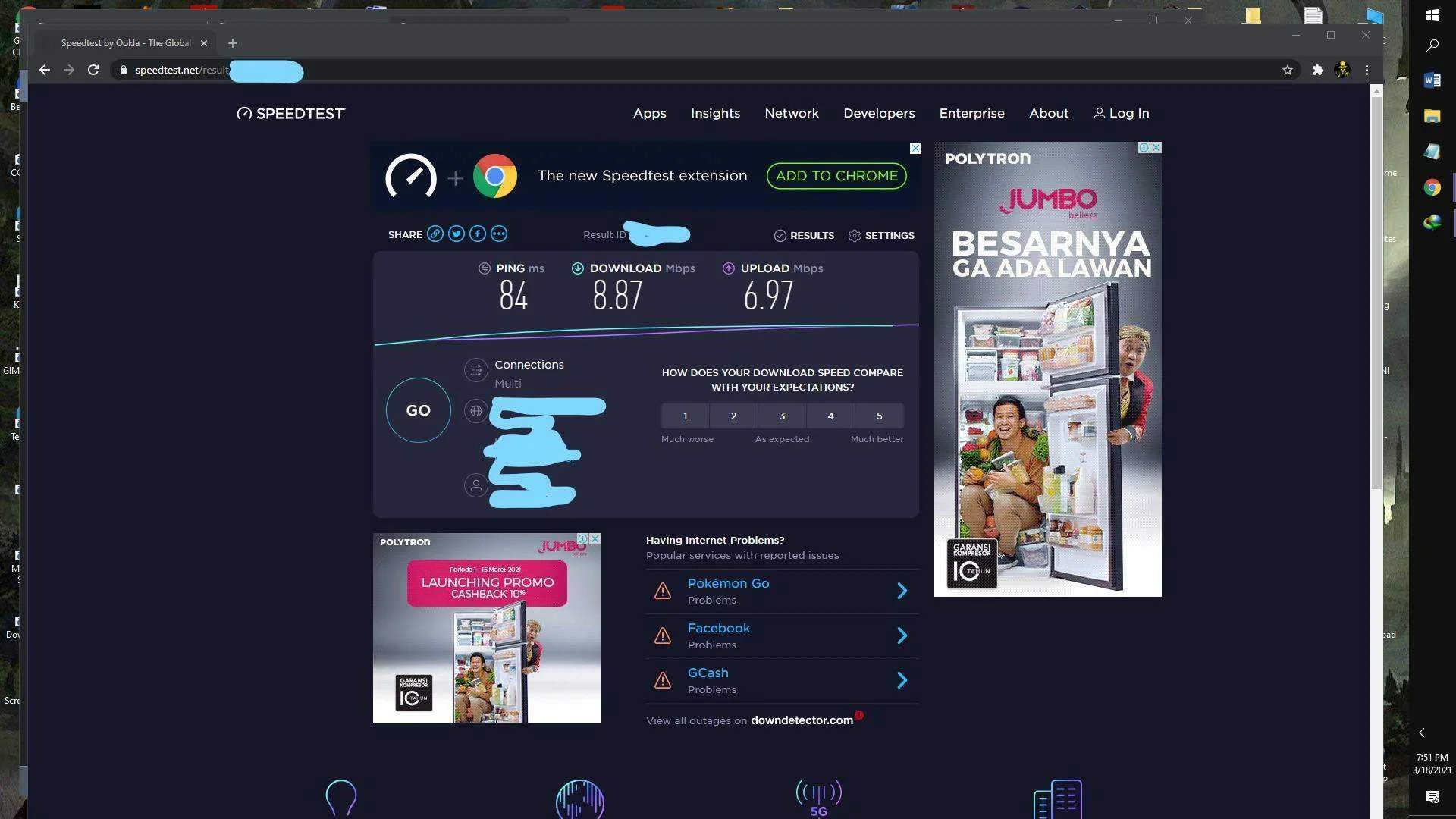Rate download speed 4
Image resolution: width=1456 pixels, height=819 pixels.
(x=830, y=416)
